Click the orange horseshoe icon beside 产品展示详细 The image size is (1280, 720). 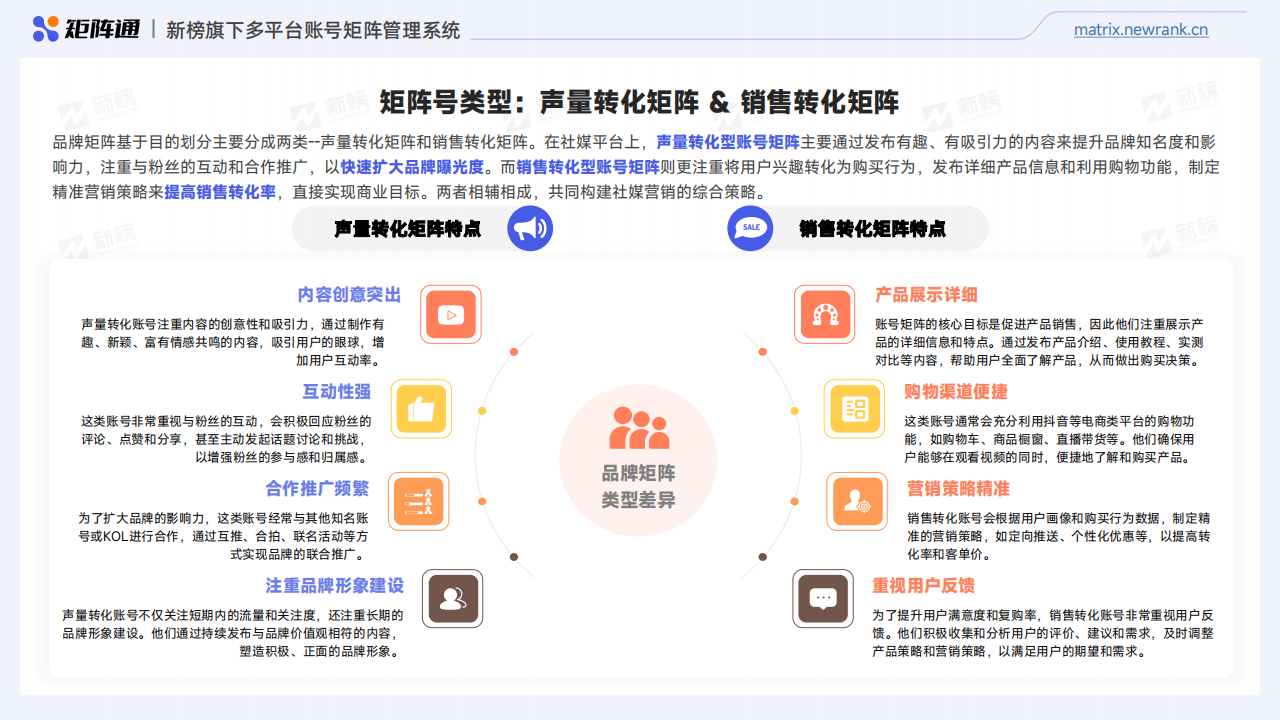click(x=825, y=315)
